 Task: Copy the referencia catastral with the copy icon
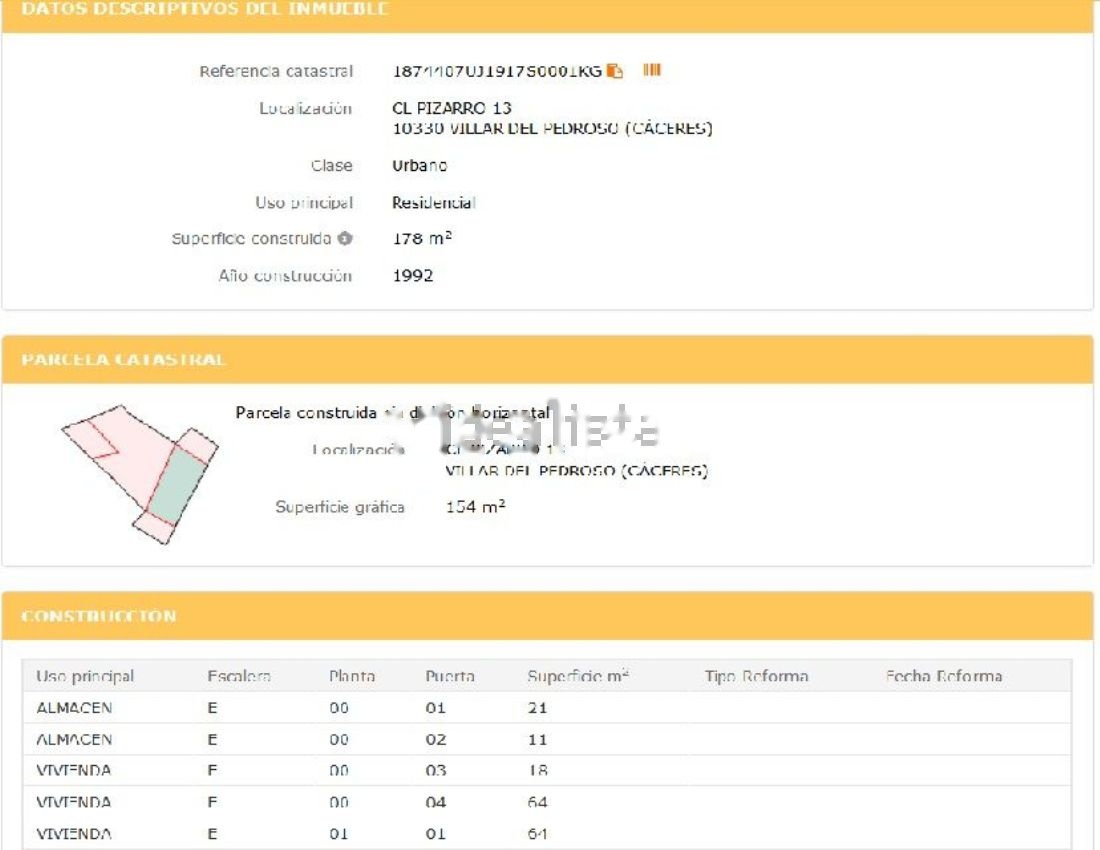point(615,71)
